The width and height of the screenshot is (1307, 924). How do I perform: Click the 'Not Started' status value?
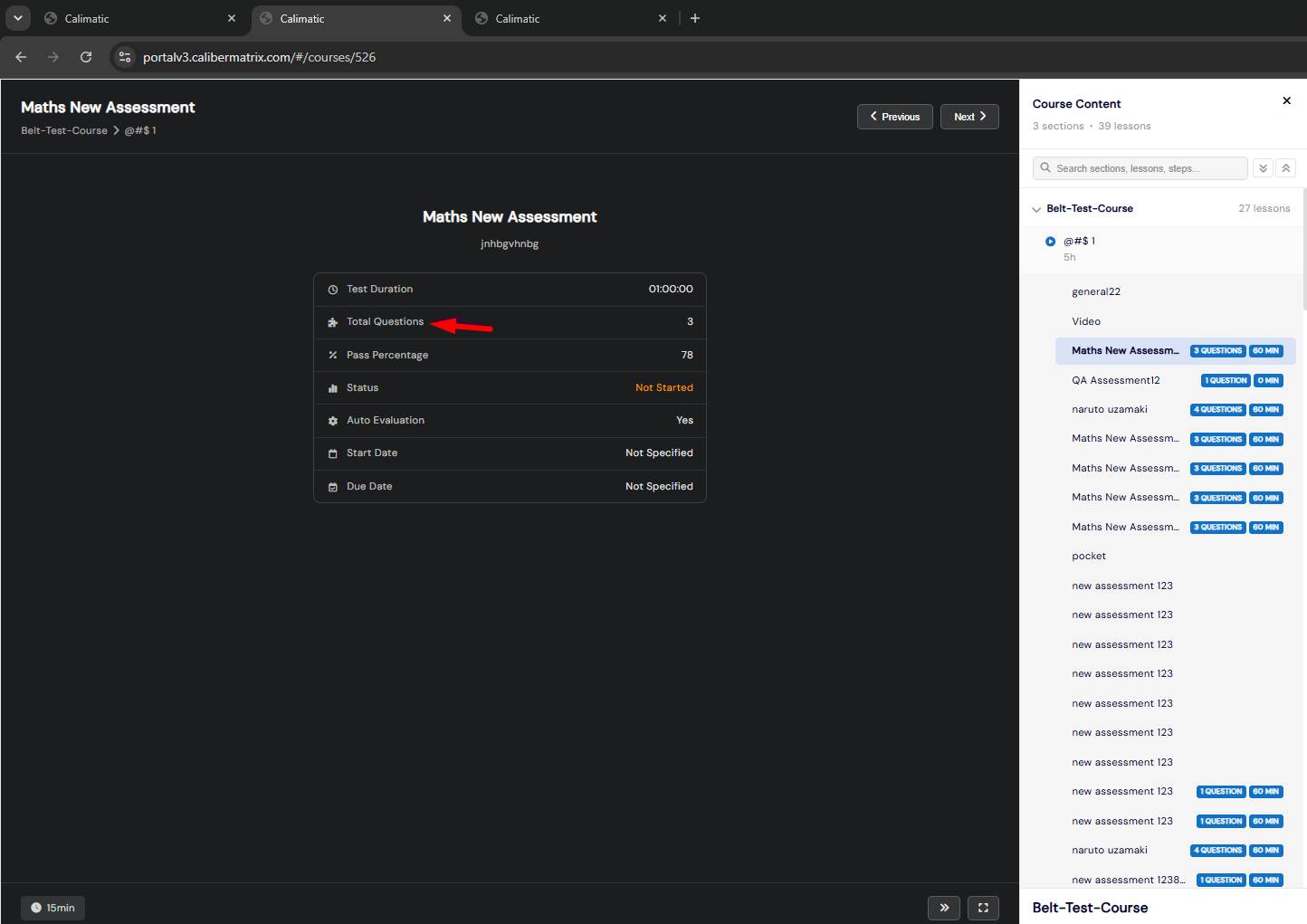click(x=663, y=387)
